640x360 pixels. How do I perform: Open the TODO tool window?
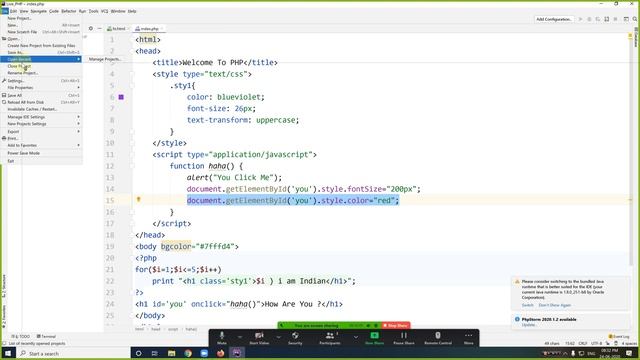click(x=20, y=336)
